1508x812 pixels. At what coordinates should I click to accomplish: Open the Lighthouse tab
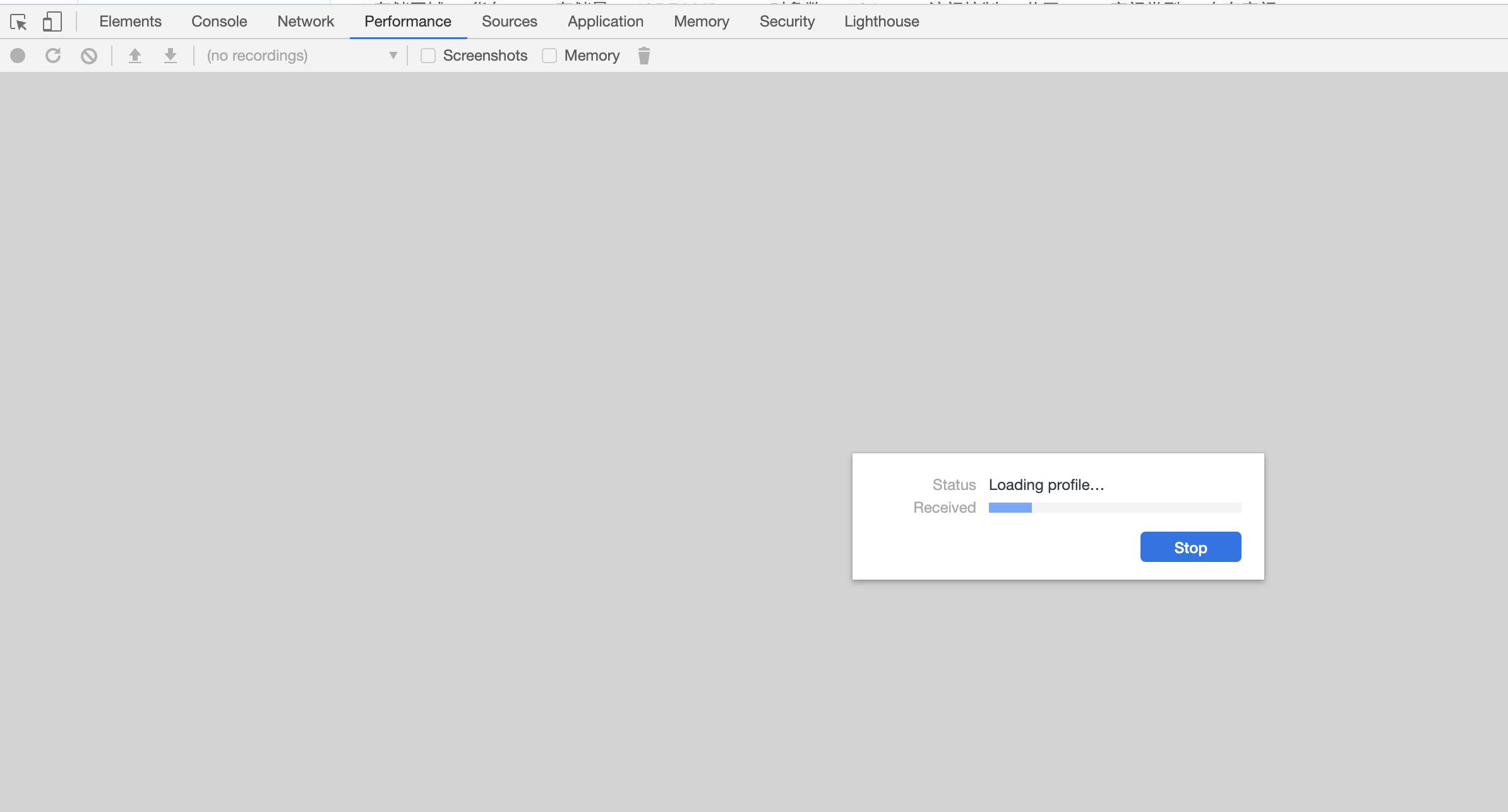880,20
